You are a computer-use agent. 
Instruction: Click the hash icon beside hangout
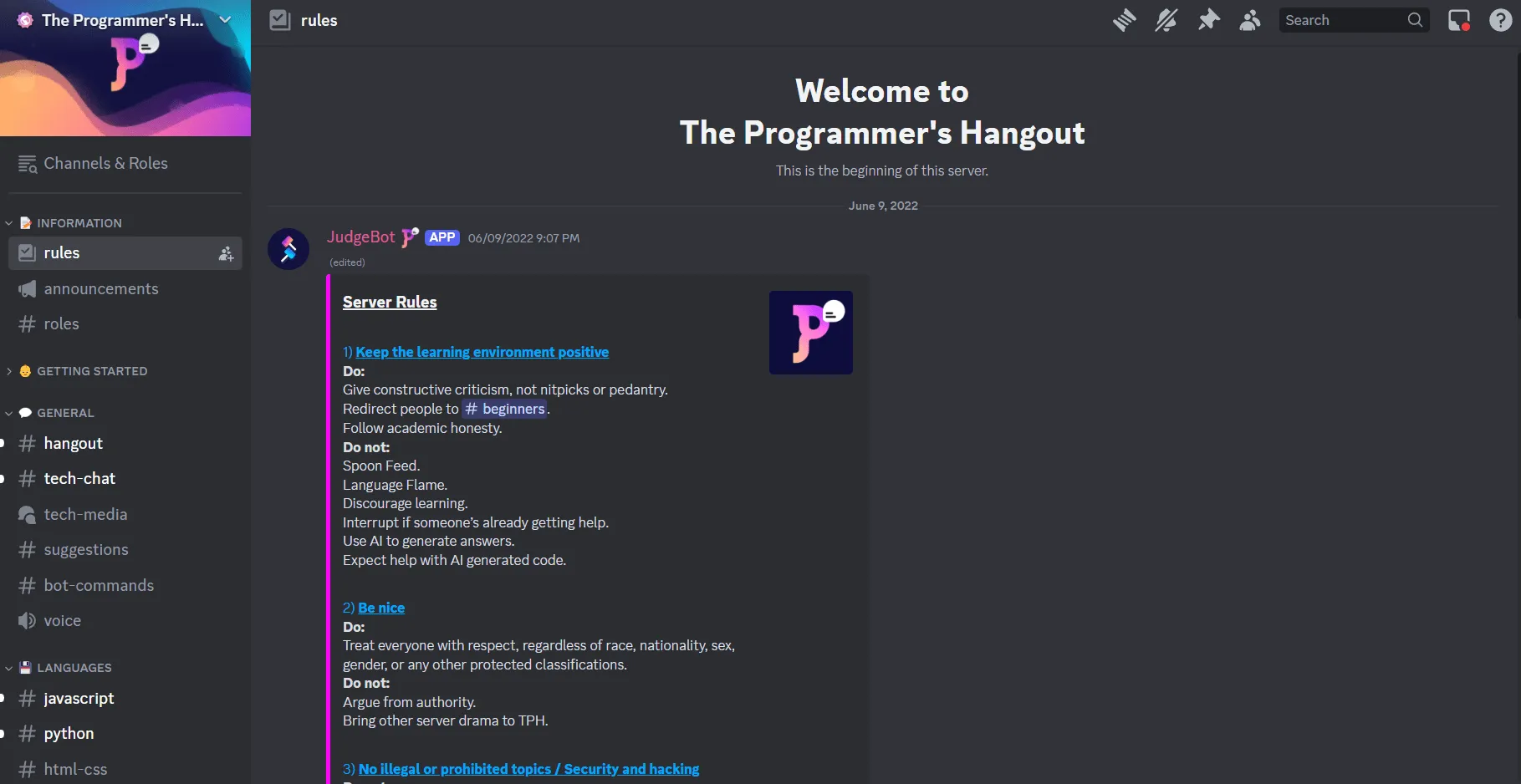coord(28,444)
